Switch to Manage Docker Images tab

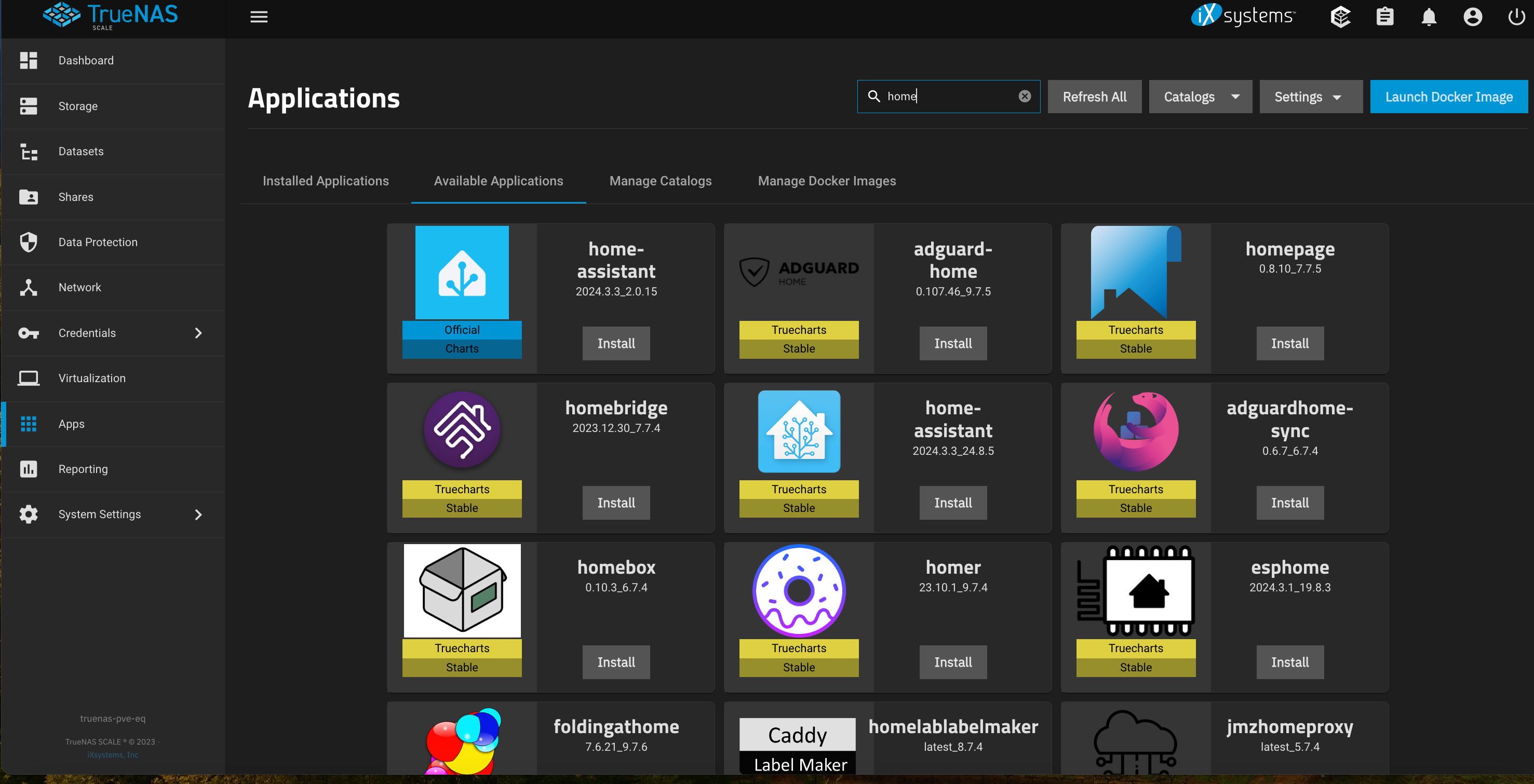pos(826,181)
